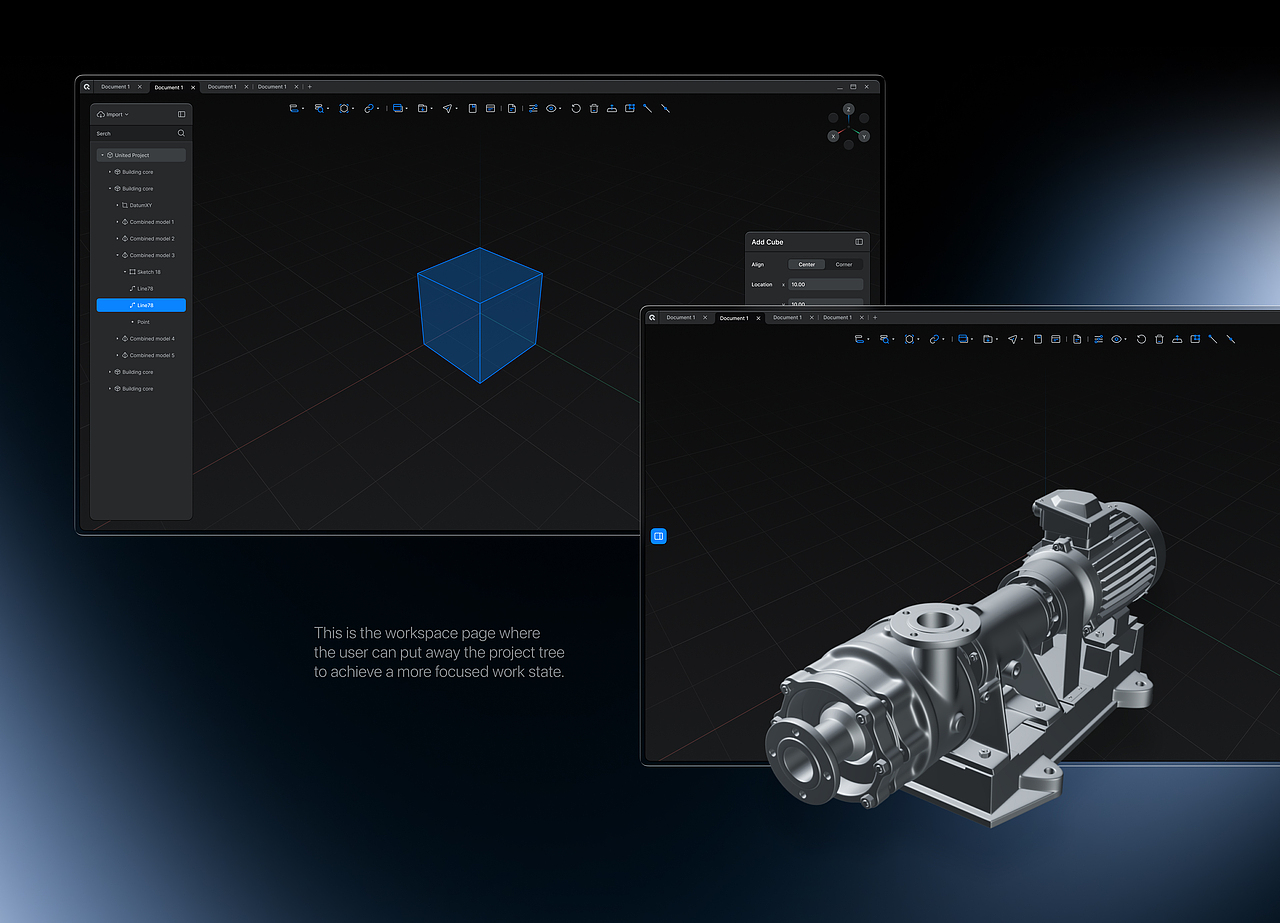The image size is (1280, 923).
Task: Click the app logo in the pump window title bar
Action: coord(652,317)
